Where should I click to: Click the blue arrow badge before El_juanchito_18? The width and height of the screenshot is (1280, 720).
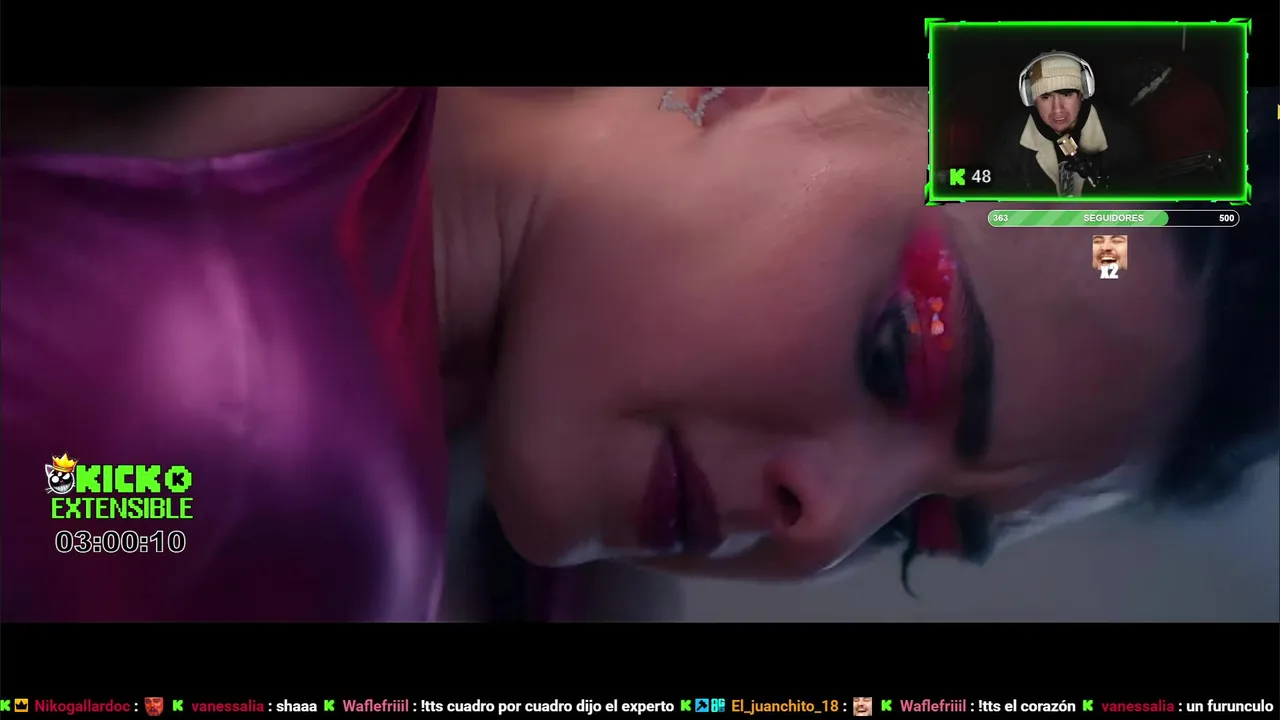pos(702,706)
